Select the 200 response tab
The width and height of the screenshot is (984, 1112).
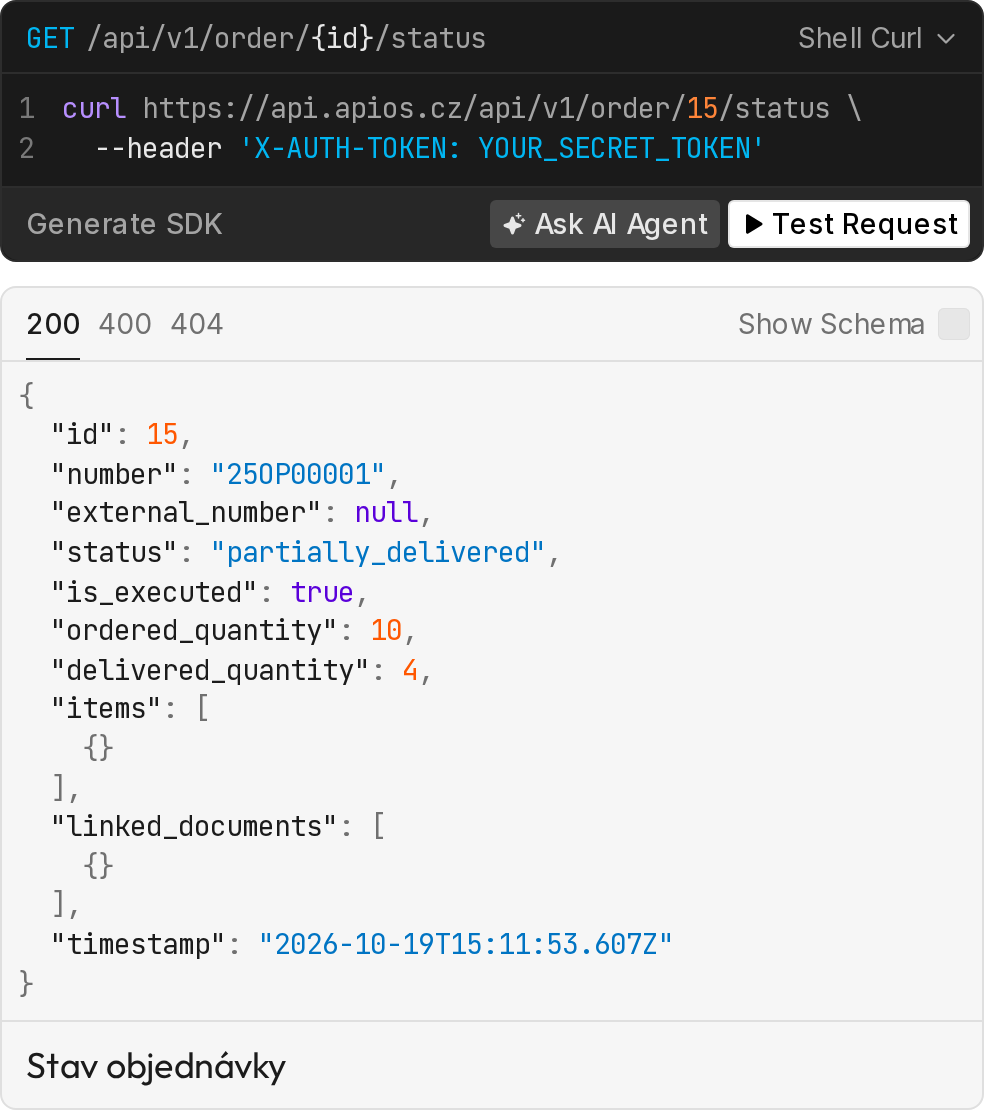[53, 324]
